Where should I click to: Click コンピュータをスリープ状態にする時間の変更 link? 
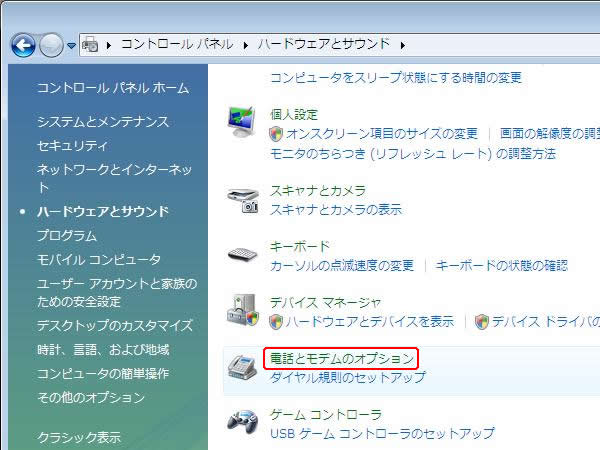pos(396,78)
